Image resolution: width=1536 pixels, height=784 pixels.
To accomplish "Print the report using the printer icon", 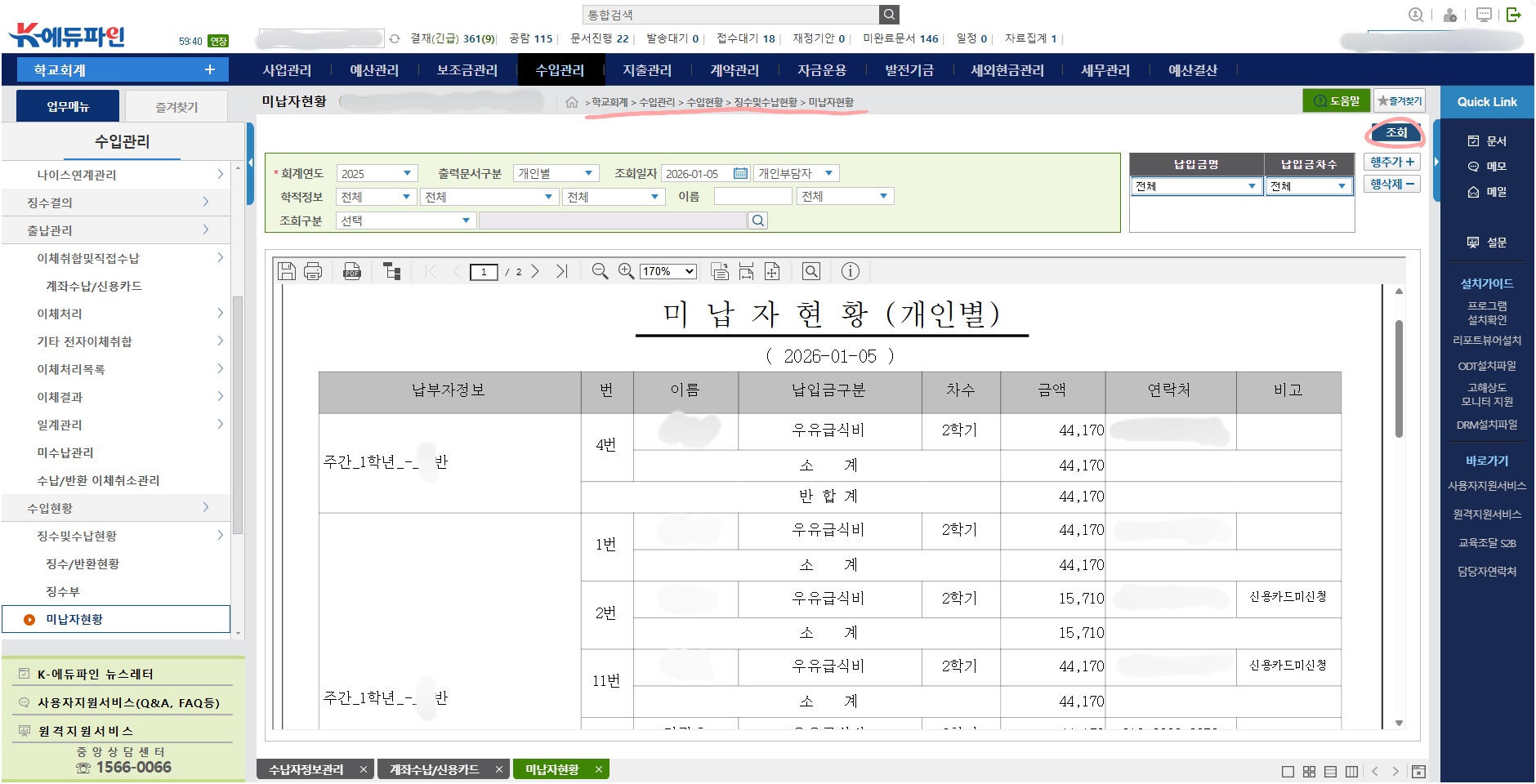I will (313, 272).
